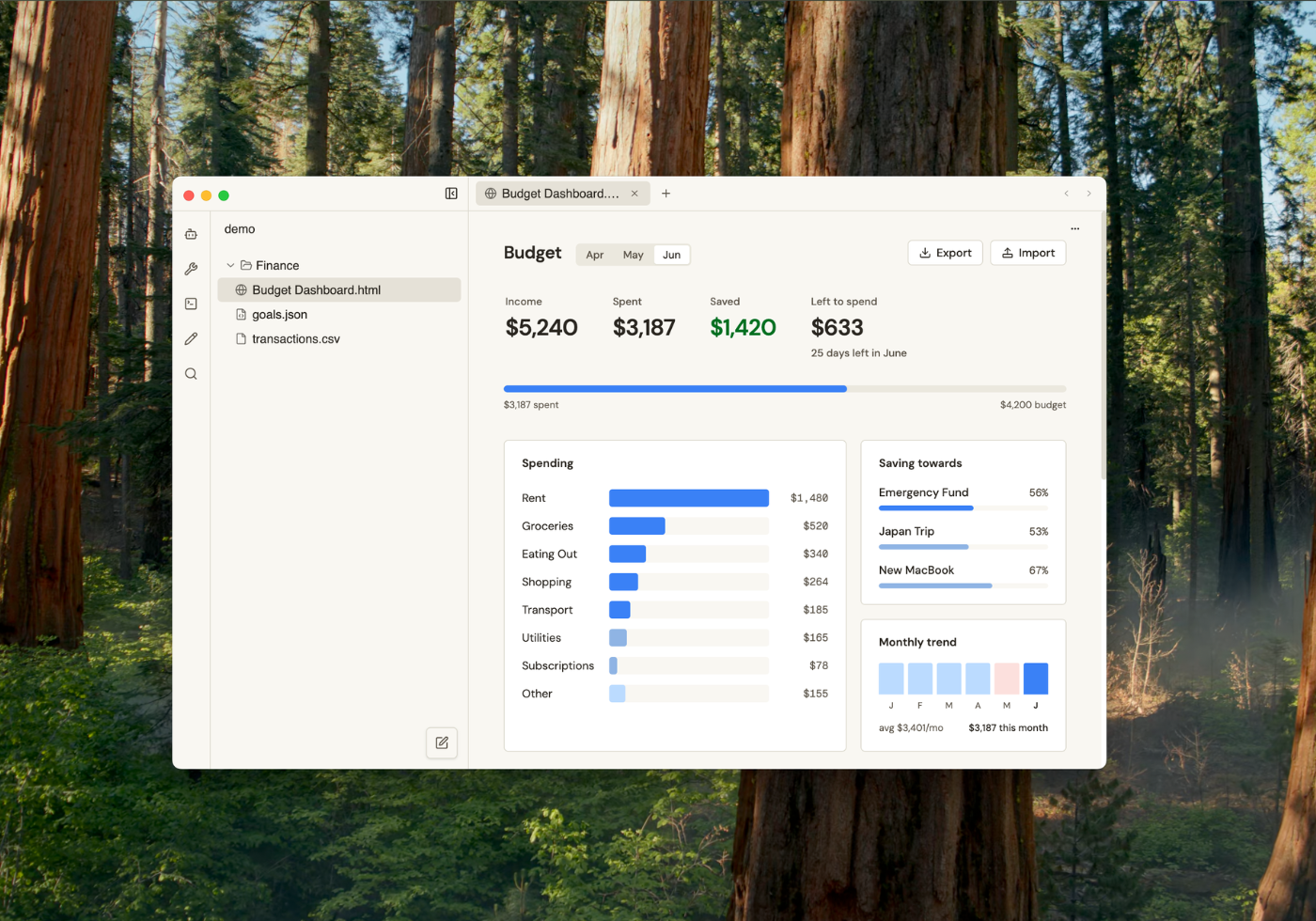Click the compose new note icon
Screen dimensions: 1316x921
[x=442, y=742]
